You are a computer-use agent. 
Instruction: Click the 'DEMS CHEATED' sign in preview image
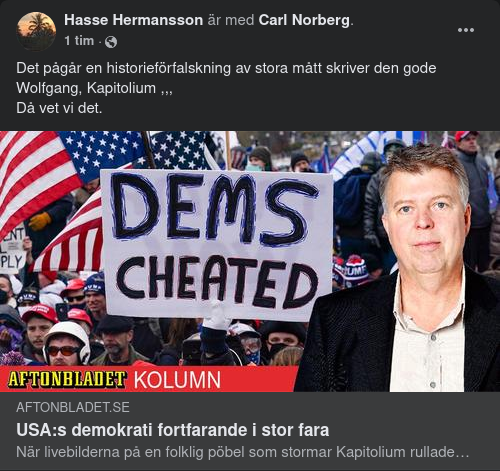tap(217, 245)
